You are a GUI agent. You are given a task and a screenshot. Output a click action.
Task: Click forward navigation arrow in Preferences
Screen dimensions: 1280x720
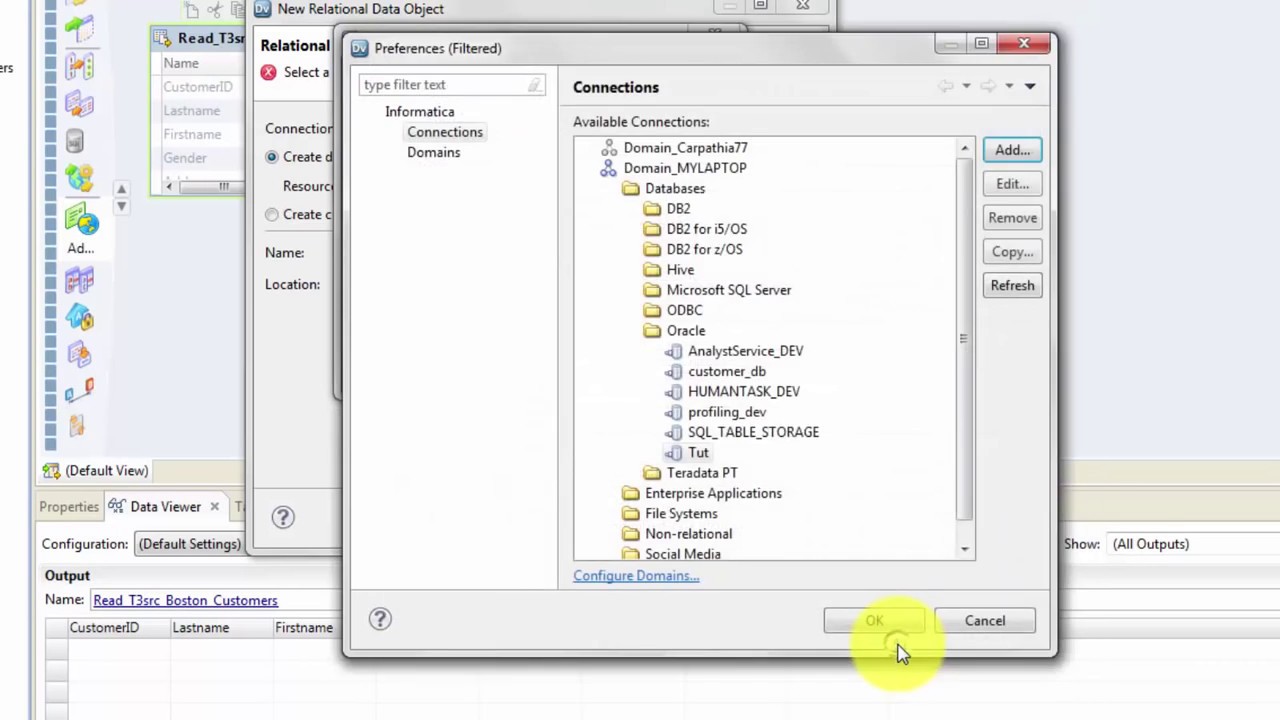tap(989, 87)
